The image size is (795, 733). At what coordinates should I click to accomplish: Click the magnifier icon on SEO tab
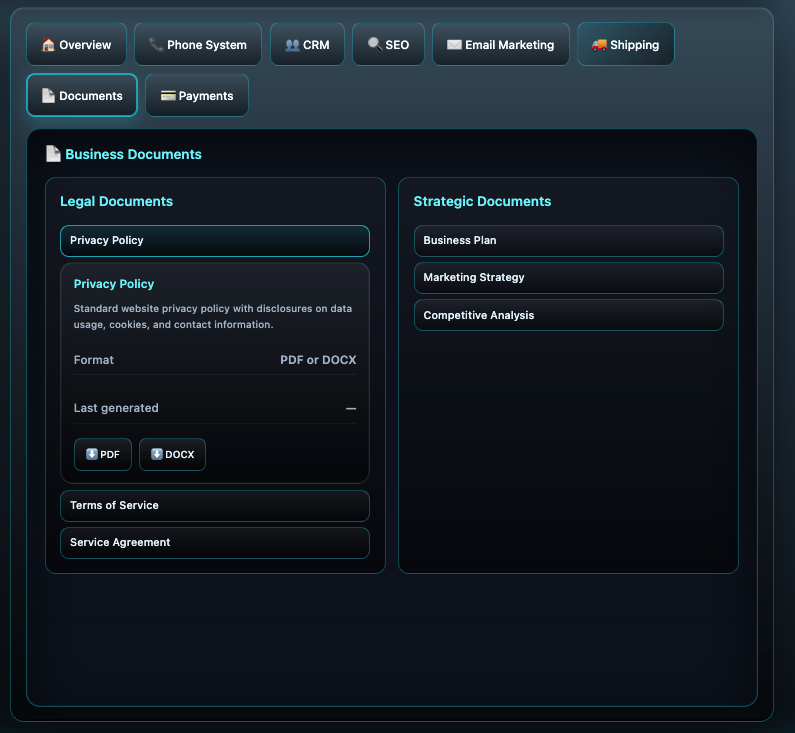tap(374, 45)
